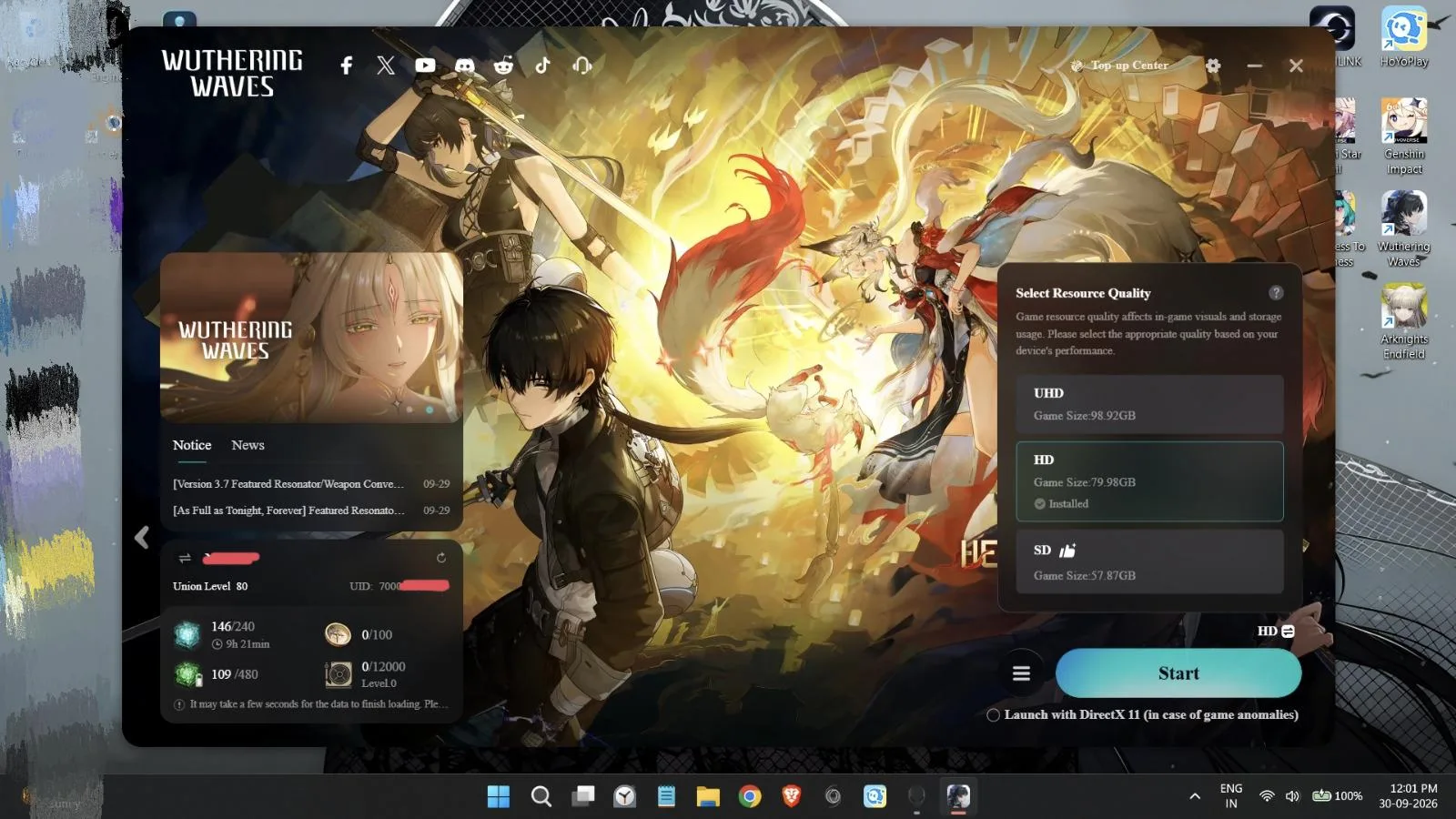This screenshot has width=1456, height=819.
Task: Switch to the News tab
Action: (248, 445)
